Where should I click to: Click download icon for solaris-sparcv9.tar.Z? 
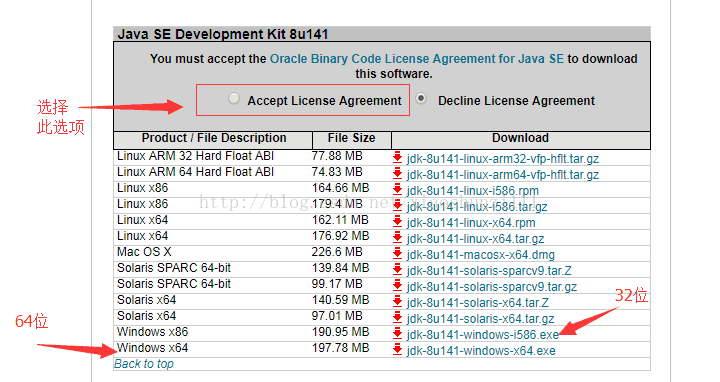pyautogui.click(x=398, y=270)
